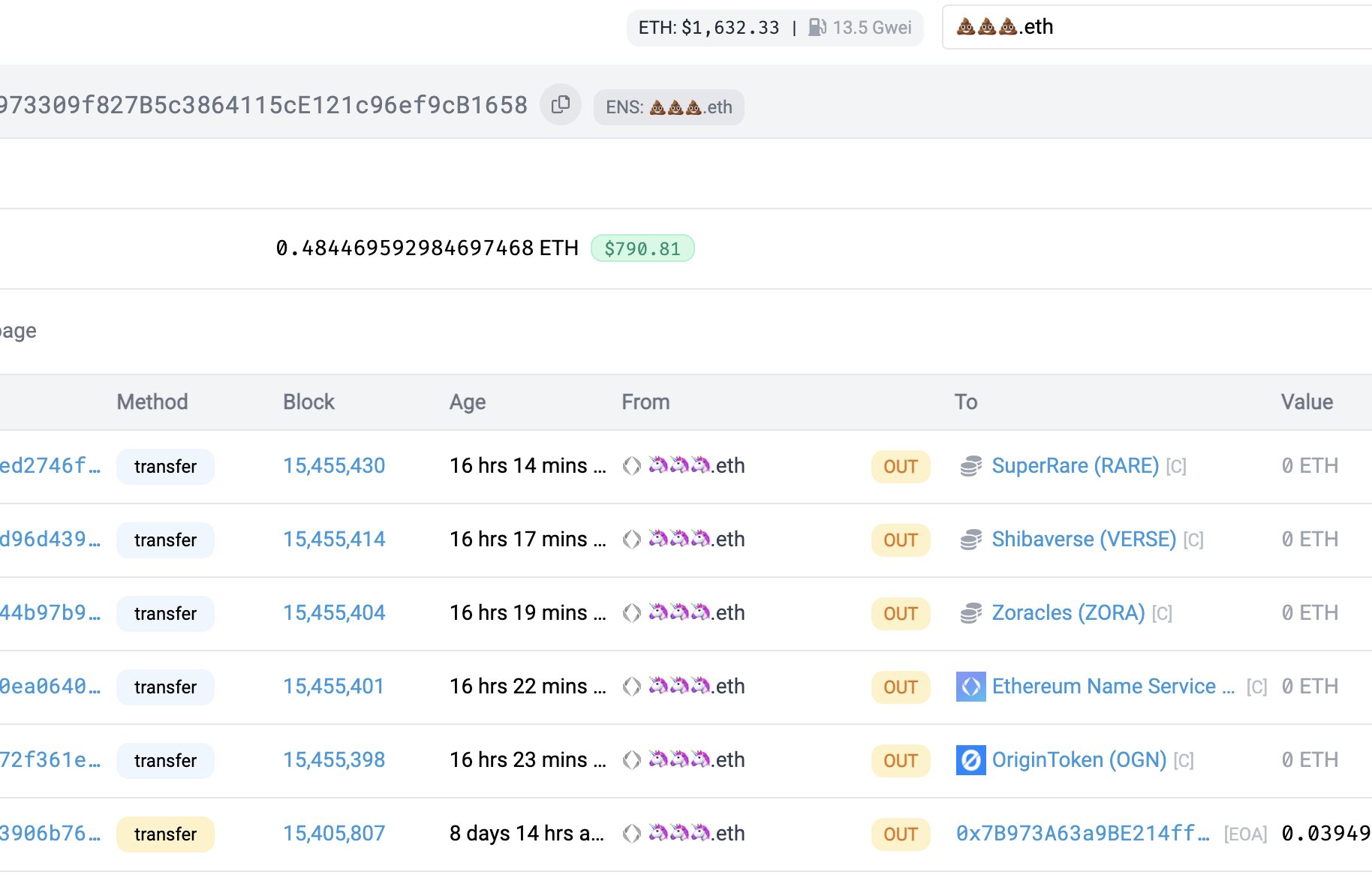Open the 0x7B973A63a9BE214ff EOA address
Viewport: 1372px width, 875px height.
[x=1081, y=833]
